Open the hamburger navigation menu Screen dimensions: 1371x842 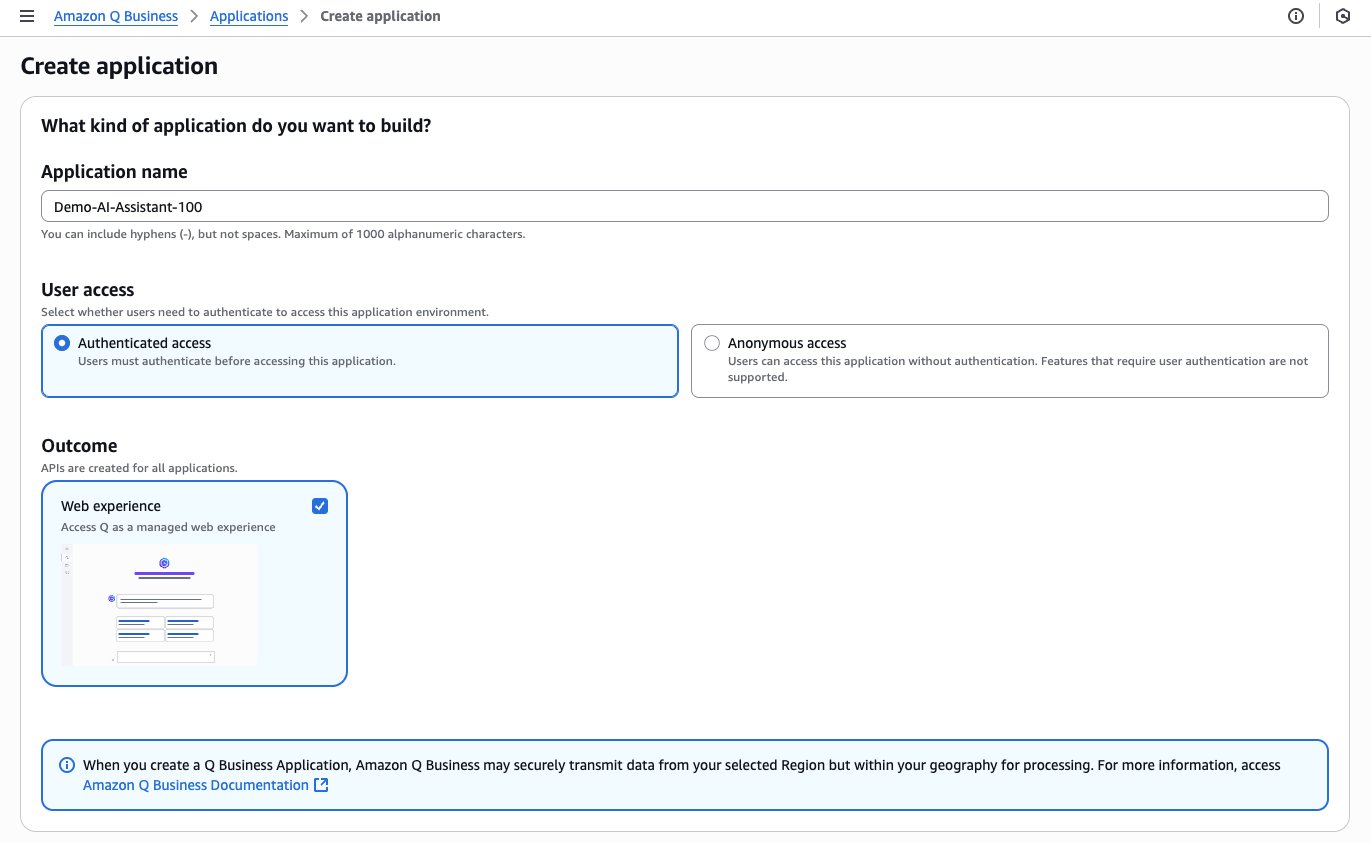point(27,16)
